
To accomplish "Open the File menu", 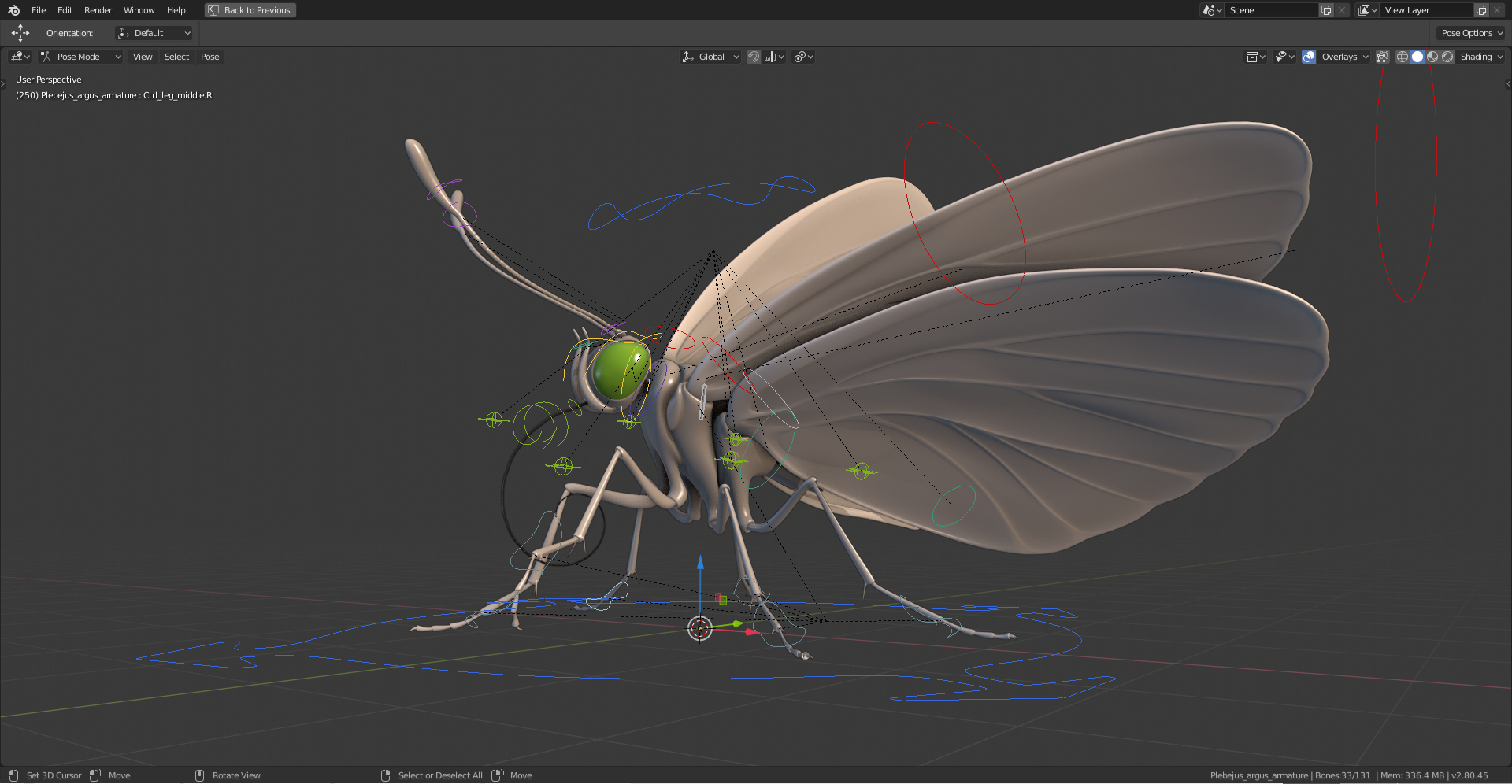I will point(39,10).
